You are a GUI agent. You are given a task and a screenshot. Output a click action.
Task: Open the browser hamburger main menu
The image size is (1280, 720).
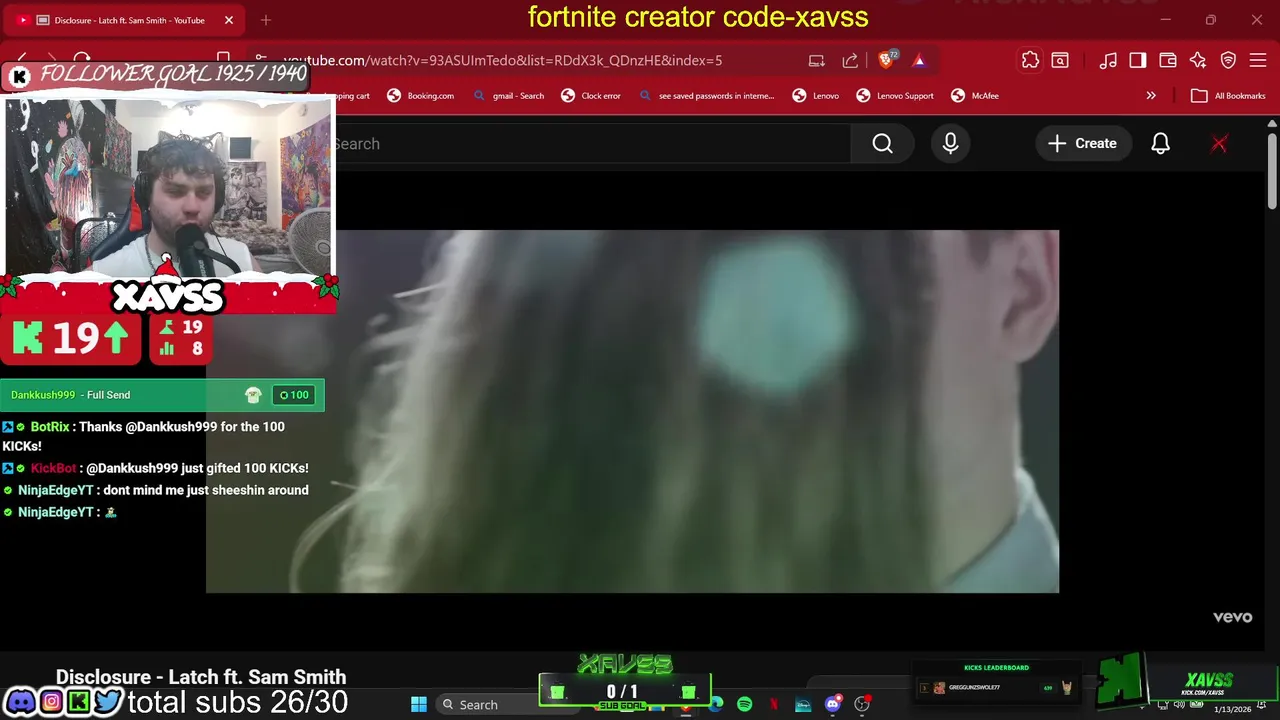pos(1259,61)
